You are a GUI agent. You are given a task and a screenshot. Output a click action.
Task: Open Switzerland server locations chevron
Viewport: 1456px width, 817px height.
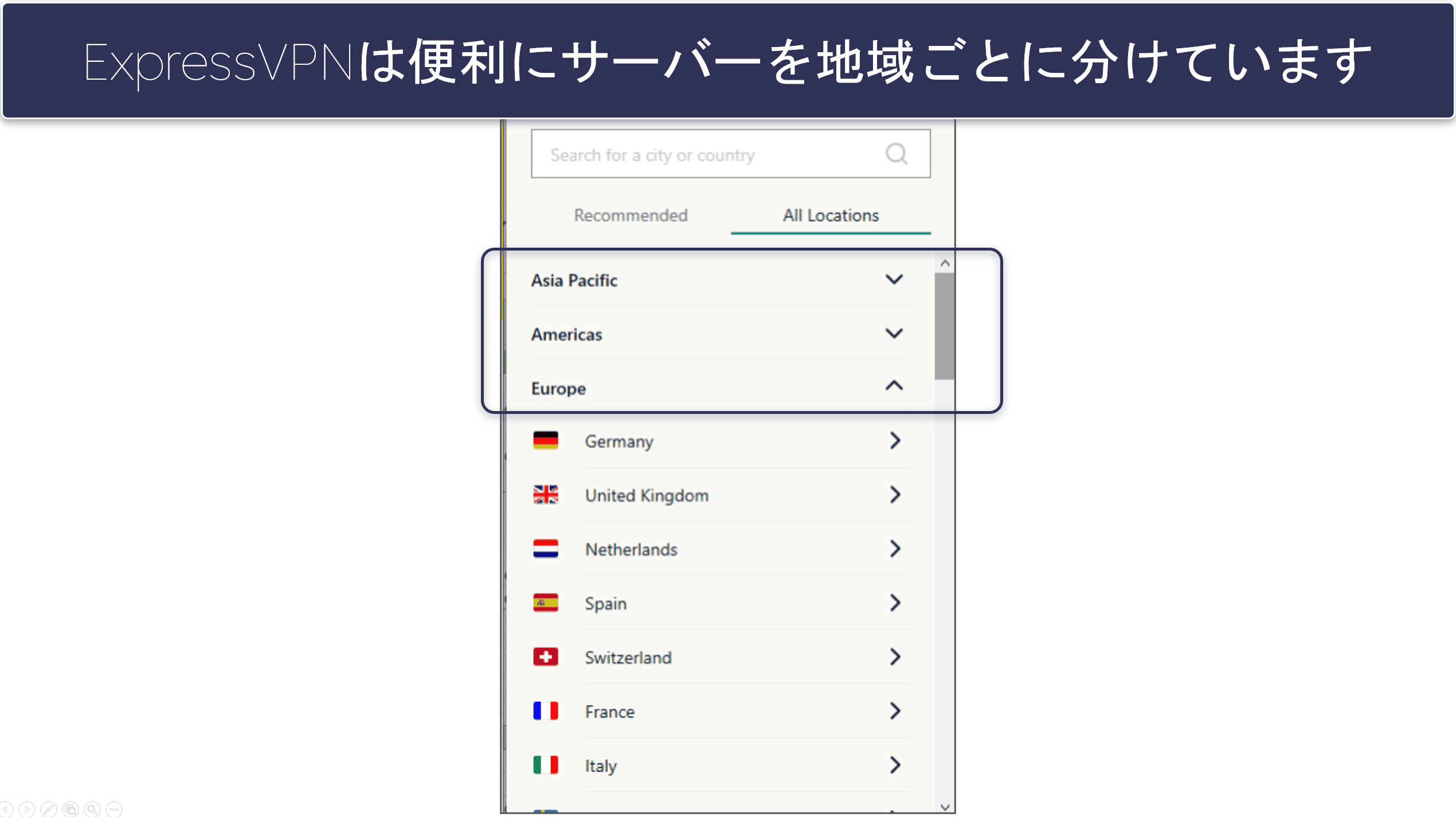895,656
